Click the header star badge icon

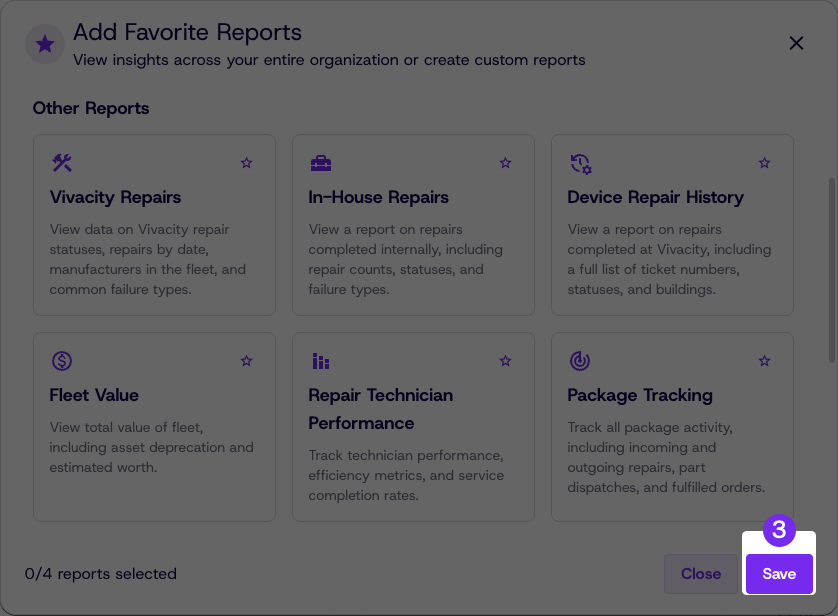pos(45,44)
